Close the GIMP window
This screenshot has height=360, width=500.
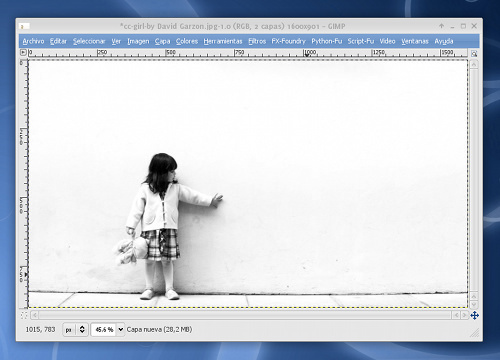pos(474,26)
